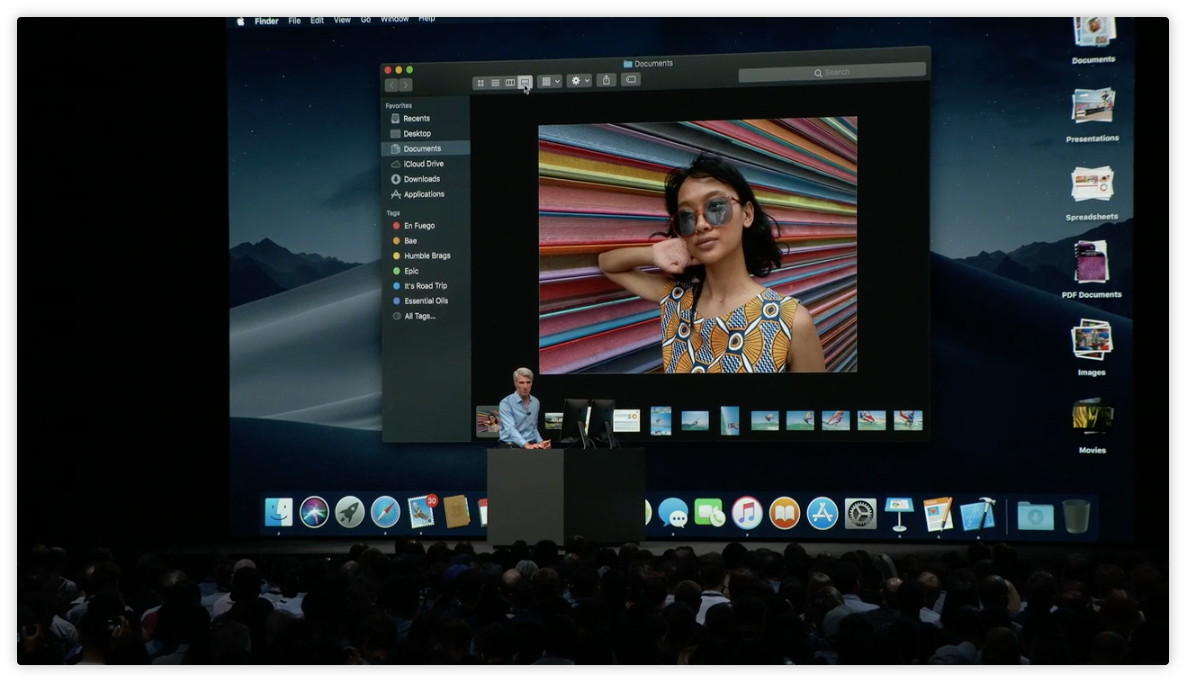
Task: Open the View menu
Action: tap(342, 20)
